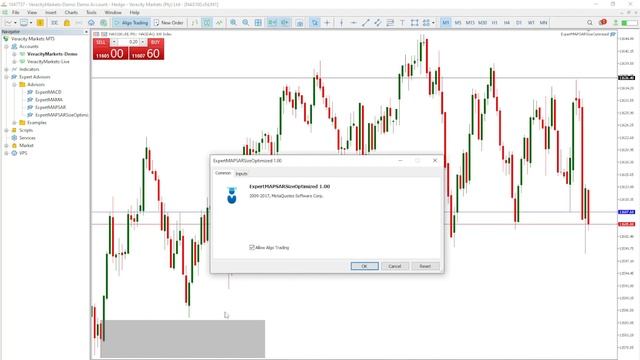This screenshot has height=360, width=640.
Task: Open the File menu
Action: click(x=16, y=13)
